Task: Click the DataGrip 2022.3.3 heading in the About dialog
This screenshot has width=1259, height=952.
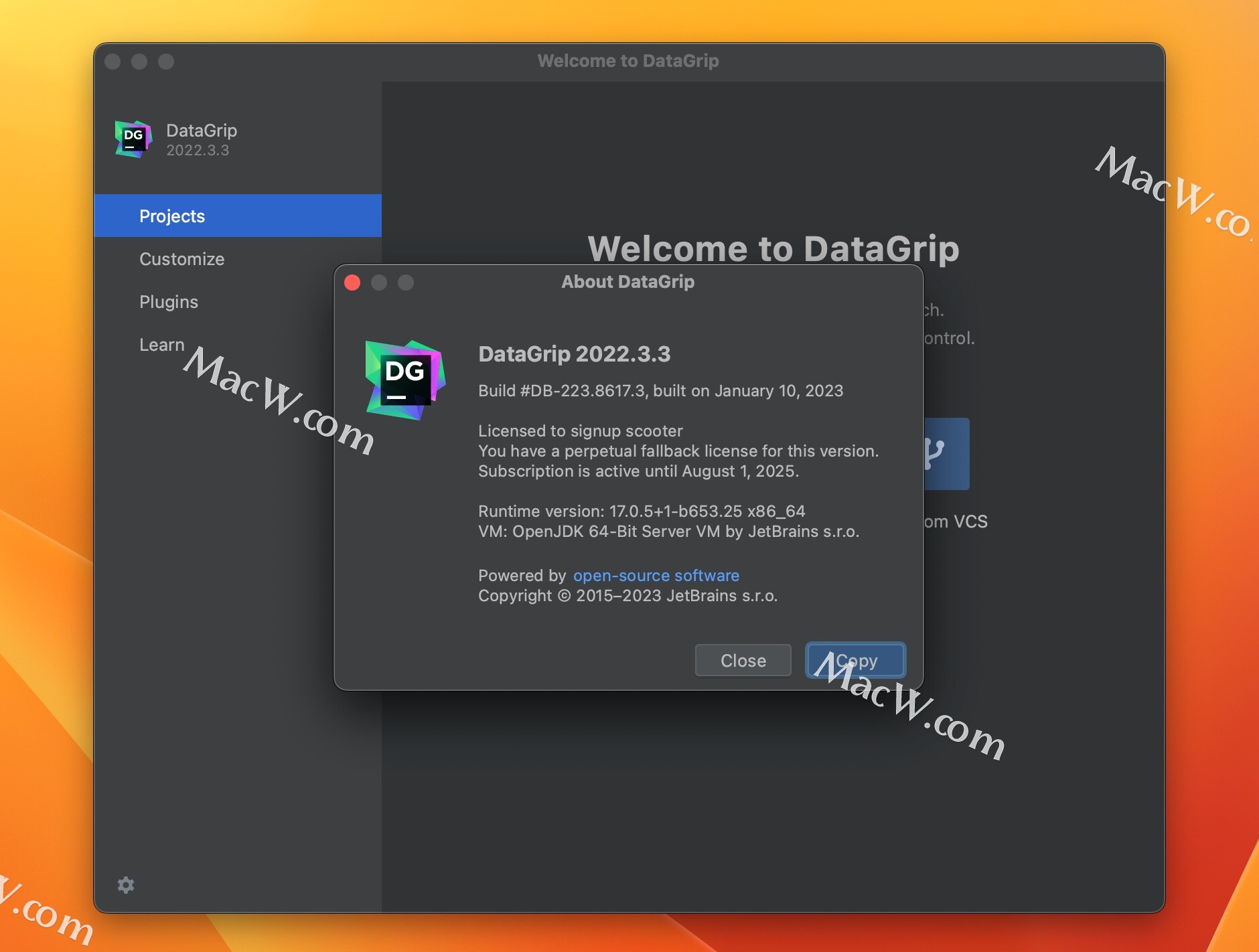Action: coord(575,353)
